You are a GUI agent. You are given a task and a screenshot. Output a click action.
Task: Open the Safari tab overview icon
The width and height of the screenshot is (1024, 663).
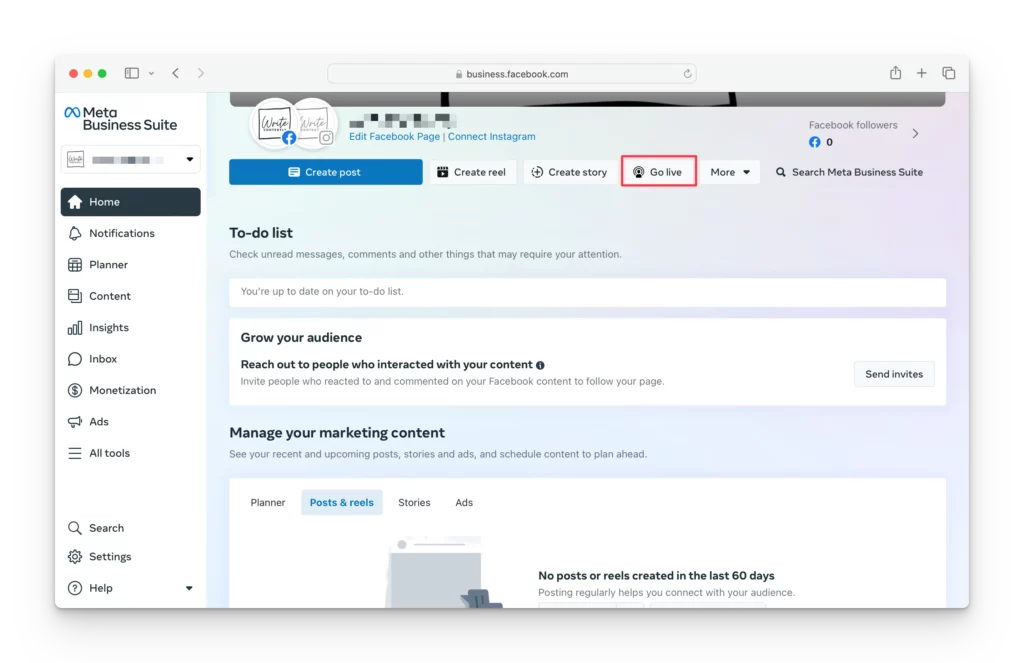click(x=948, y=73)
